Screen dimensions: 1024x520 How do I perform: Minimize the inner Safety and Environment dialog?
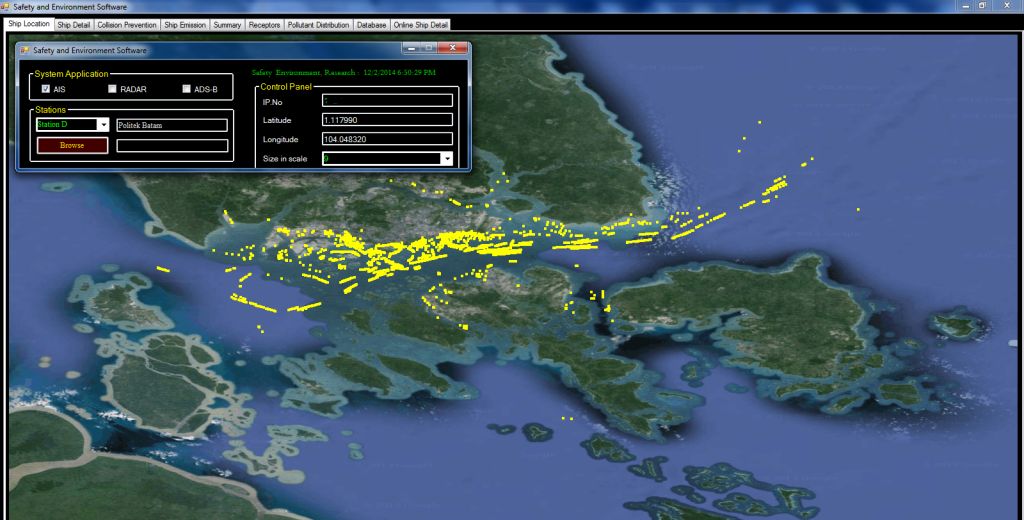[410, 48]
